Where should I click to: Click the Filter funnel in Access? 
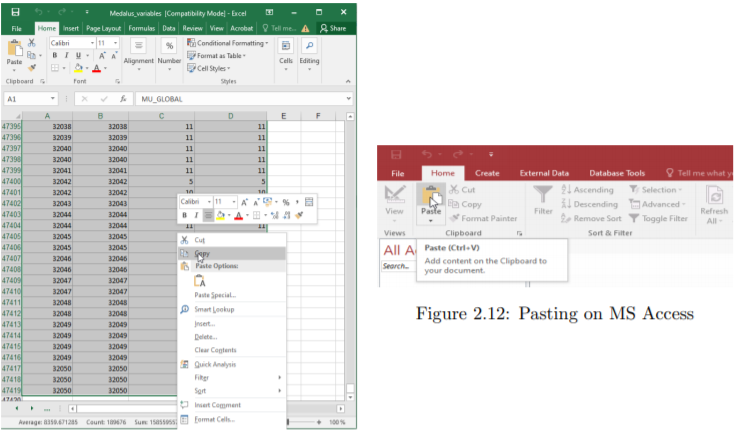pos(543,200)
